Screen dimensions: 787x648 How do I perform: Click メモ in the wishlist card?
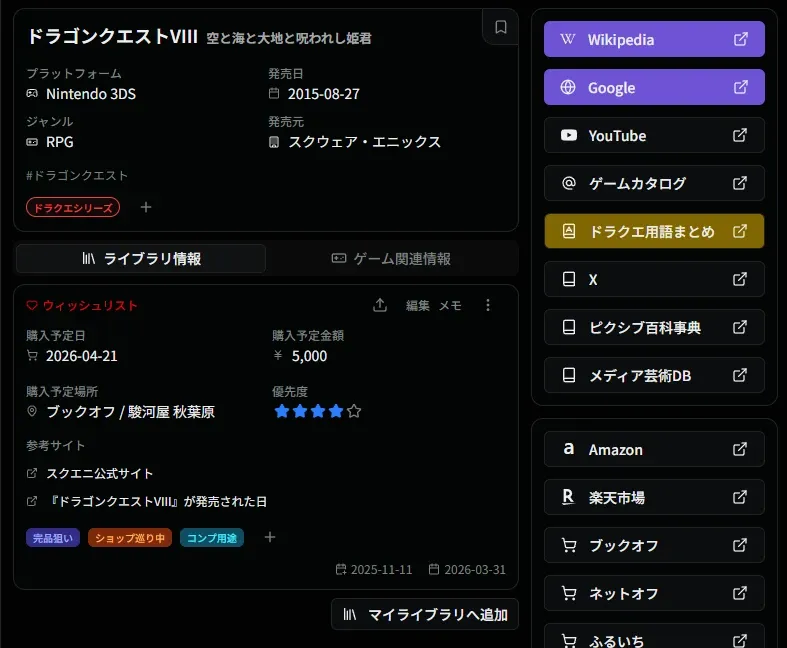click(x=450, y=306)
